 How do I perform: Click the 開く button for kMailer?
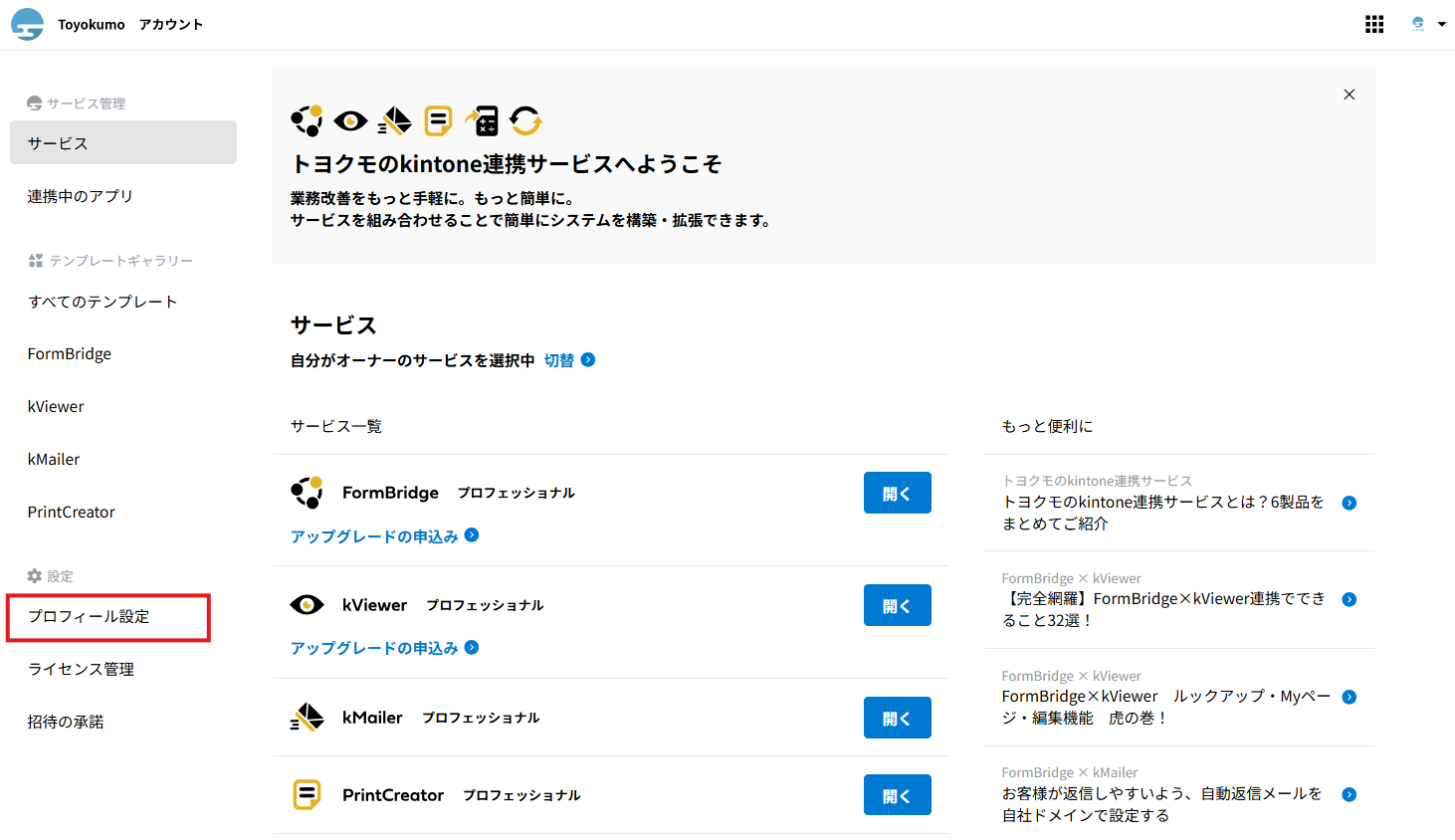tap(897, 717)
